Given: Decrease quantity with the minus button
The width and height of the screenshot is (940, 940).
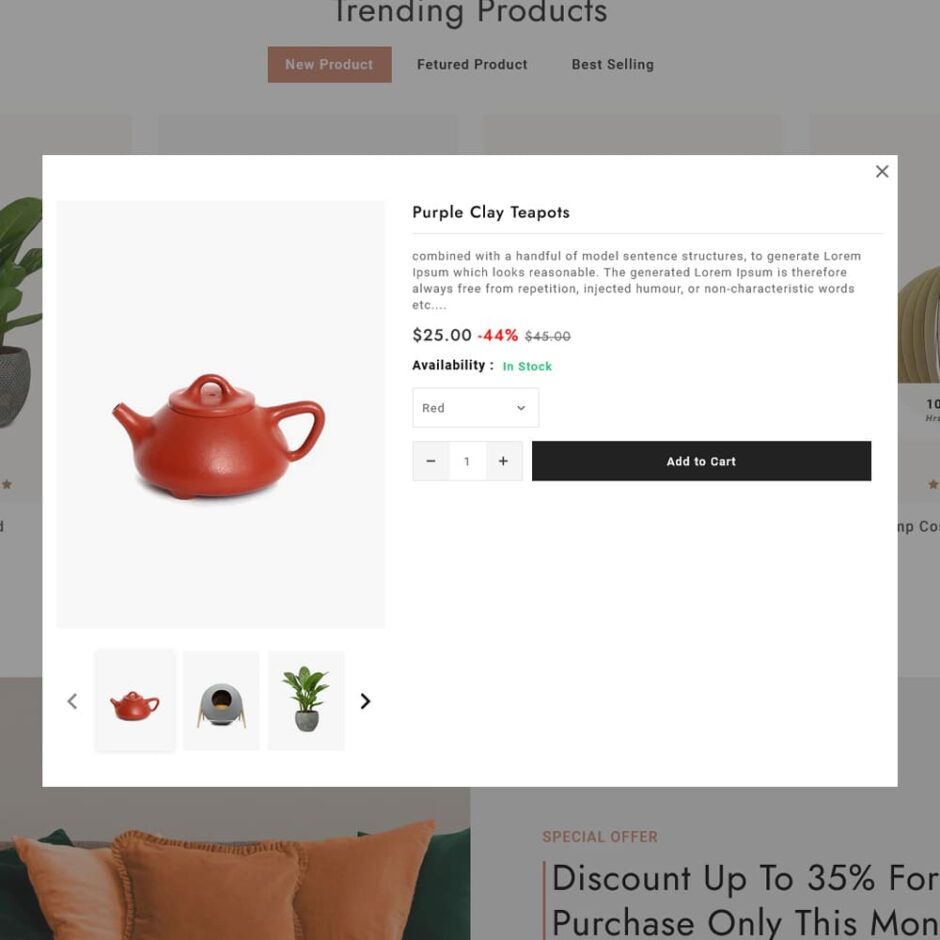Looking at the screenshot, I should coord(430,461).
